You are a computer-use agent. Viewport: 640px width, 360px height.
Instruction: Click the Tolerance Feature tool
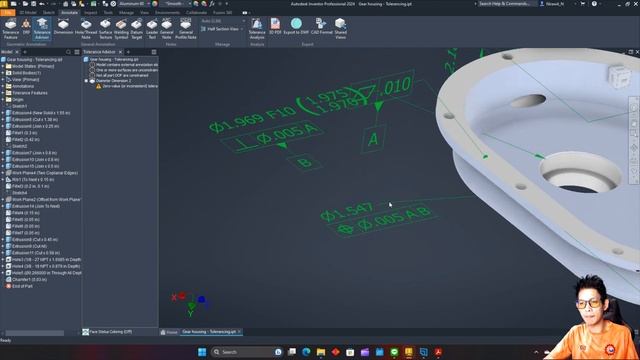(11, 29)
